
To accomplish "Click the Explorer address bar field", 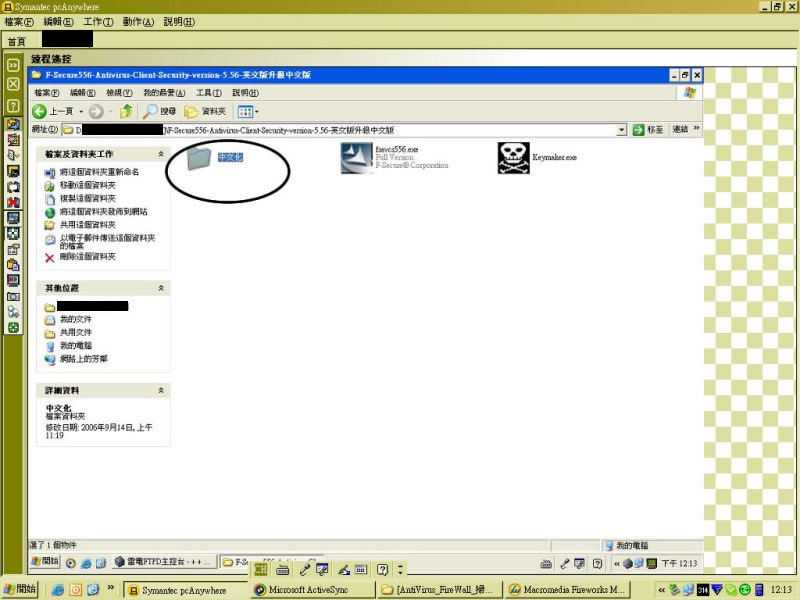I will tap(344, 130).
